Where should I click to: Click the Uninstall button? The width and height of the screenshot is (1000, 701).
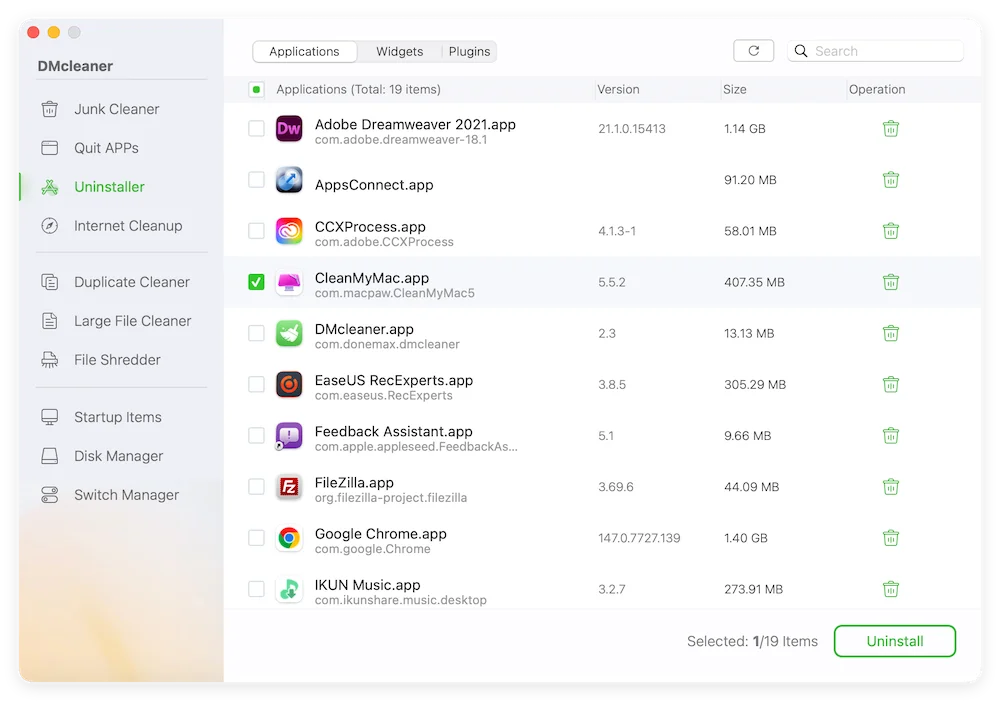[895, 641]
